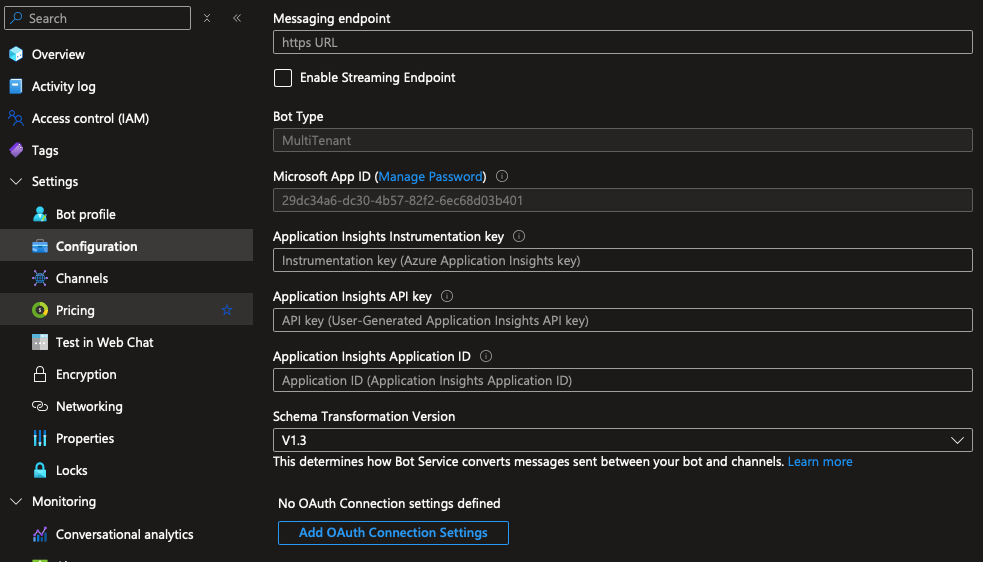Viewport: 983px width, 562px height.
Task: Click the Overview cube icon
Action: tap(15, 54)
